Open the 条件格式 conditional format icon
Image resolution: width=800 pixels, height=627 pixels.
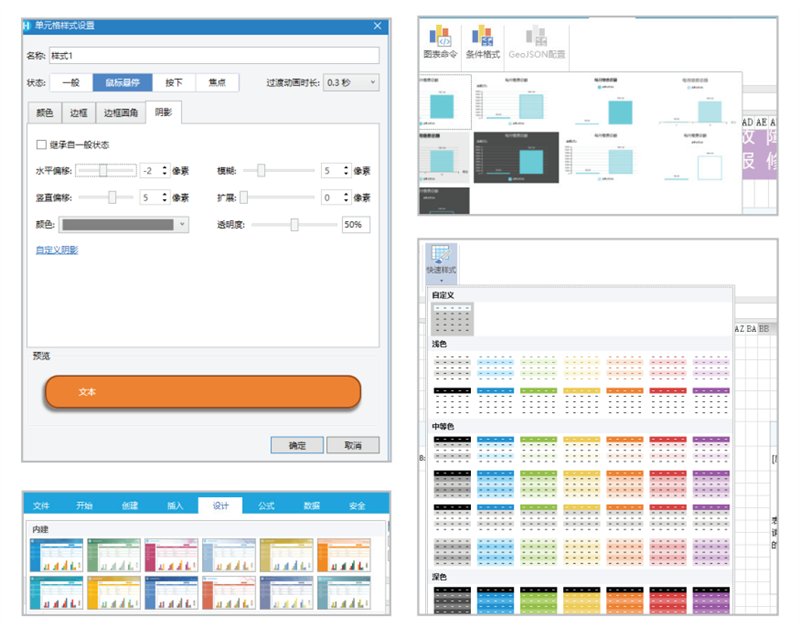[483, 42]
